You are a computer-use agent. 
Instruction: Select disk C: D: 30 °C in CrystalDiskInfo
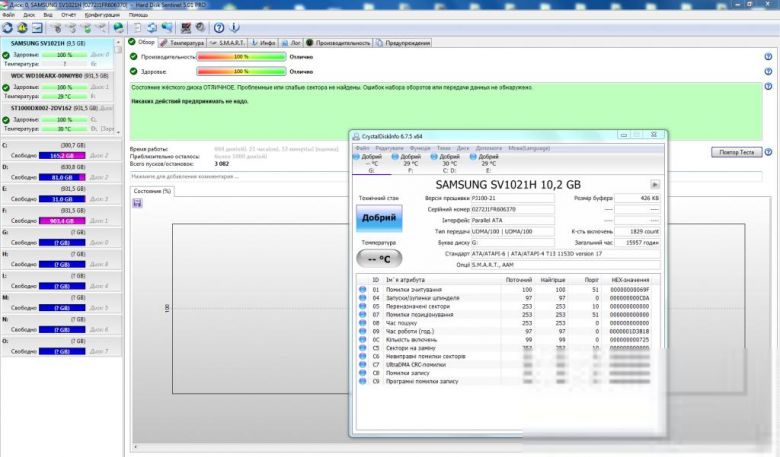click(x=449, y=164)
